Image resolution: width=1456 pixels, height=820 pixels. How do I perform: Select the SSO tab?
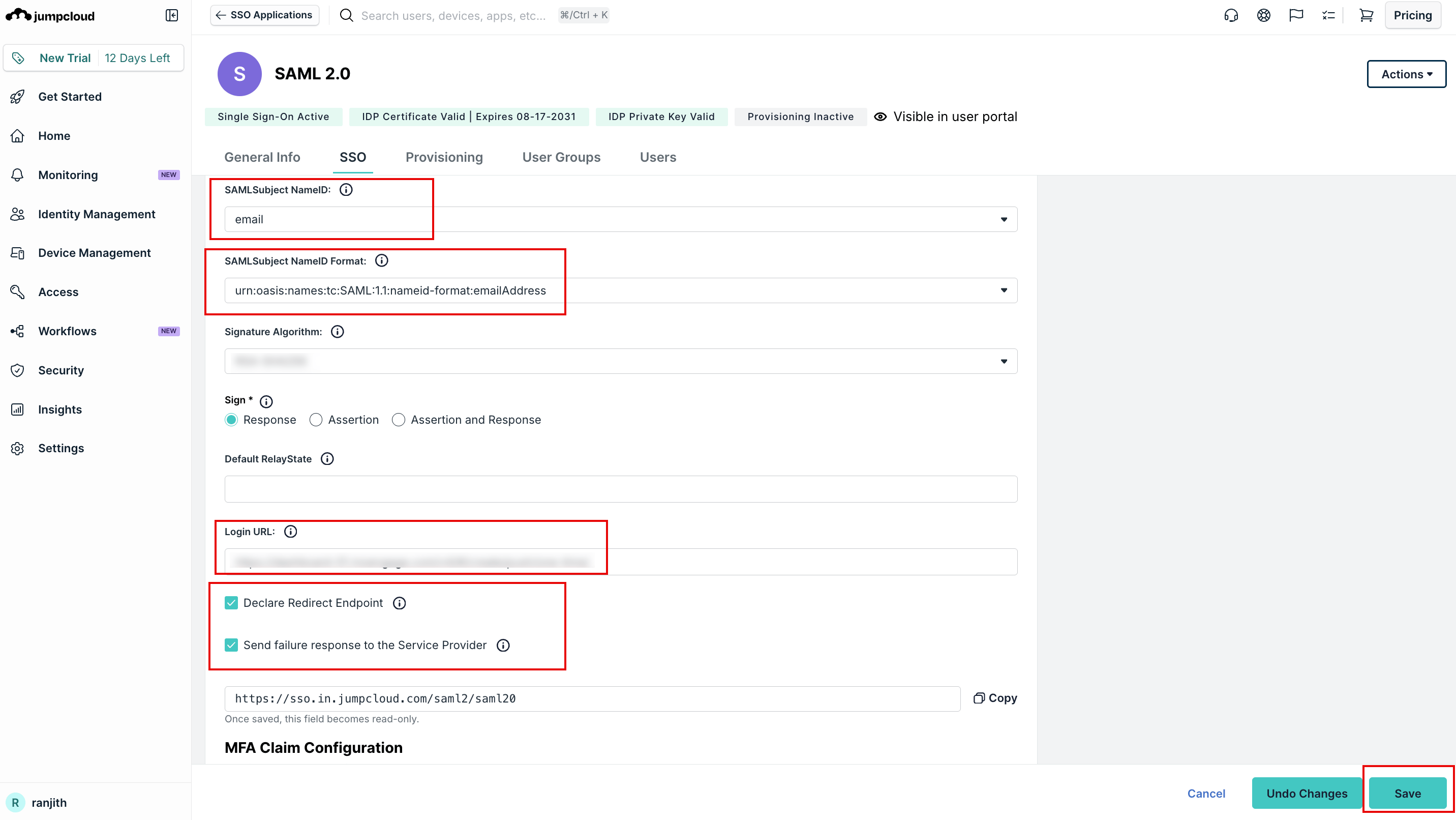pos(353,157)
